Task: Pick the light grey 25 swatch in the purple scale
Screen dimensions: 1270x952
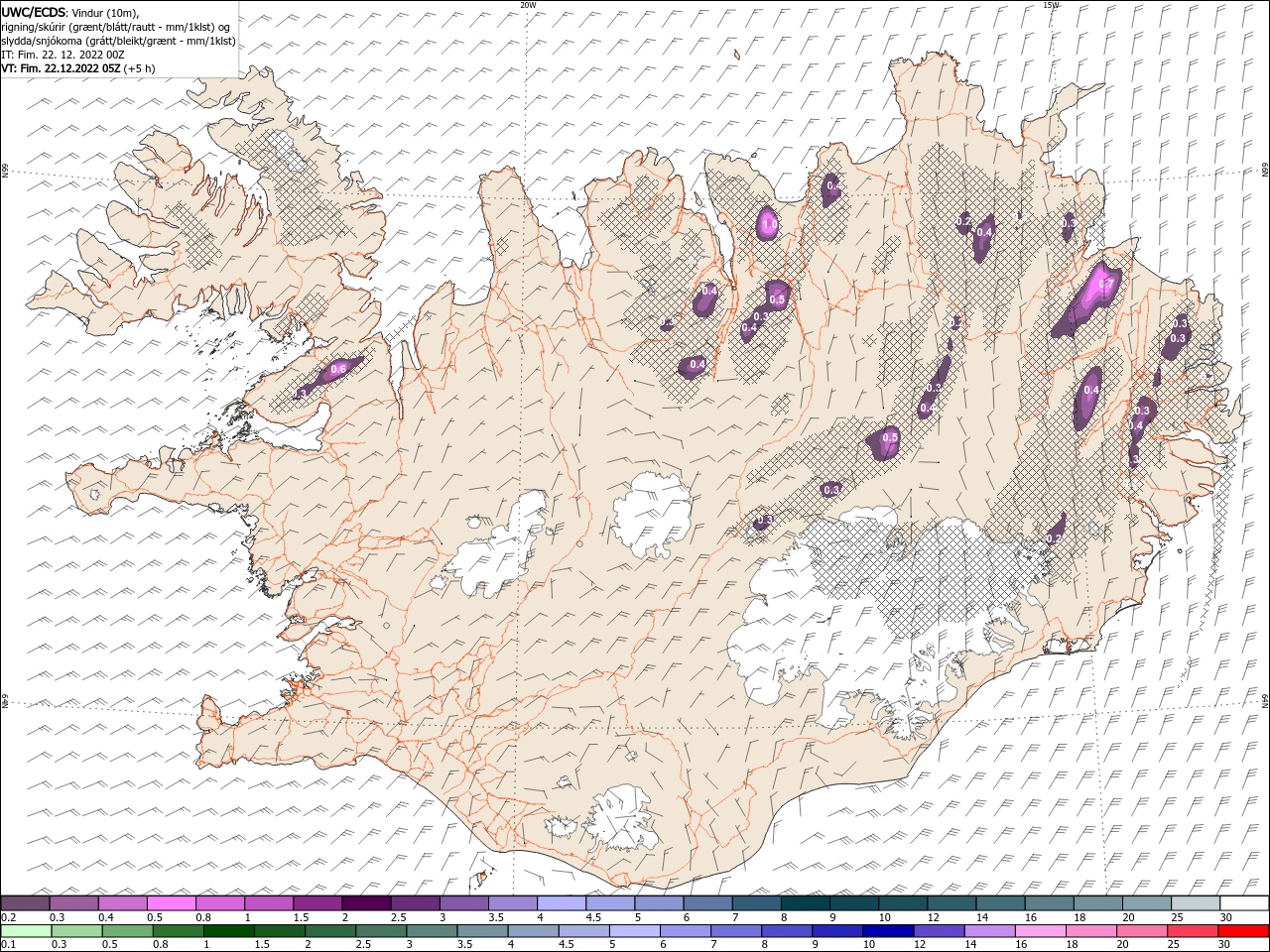Action: click(x=1196, y=903)
